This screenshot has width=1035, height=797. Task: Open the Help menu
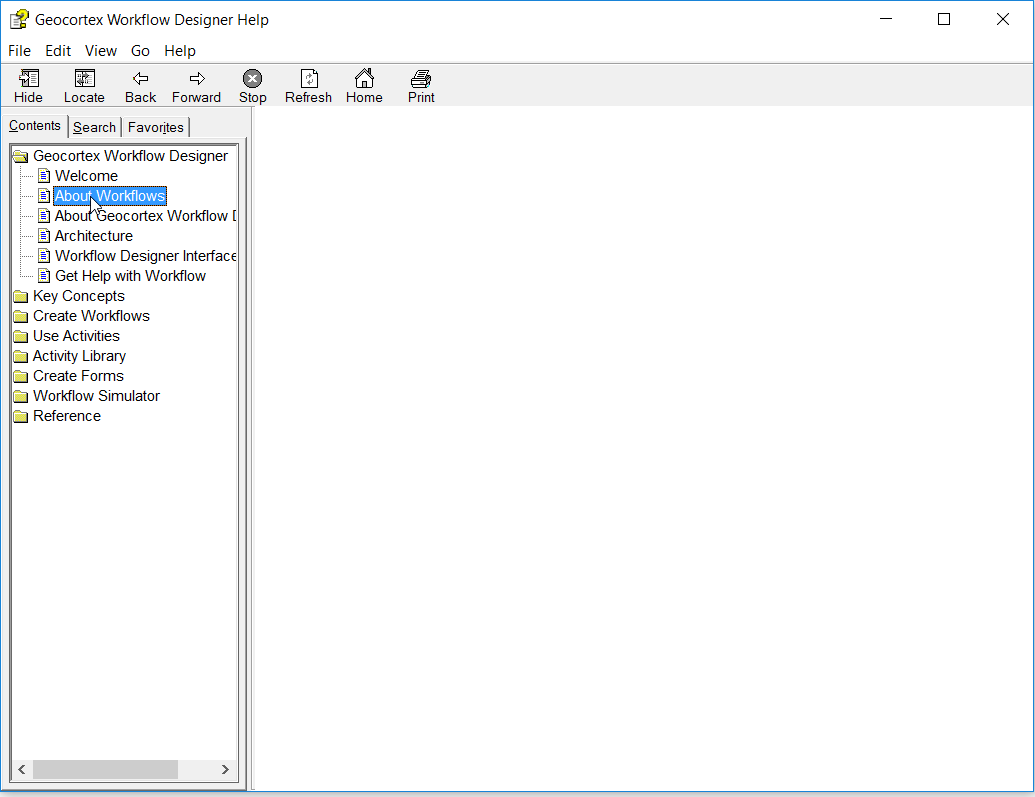(x=180, y=51)
